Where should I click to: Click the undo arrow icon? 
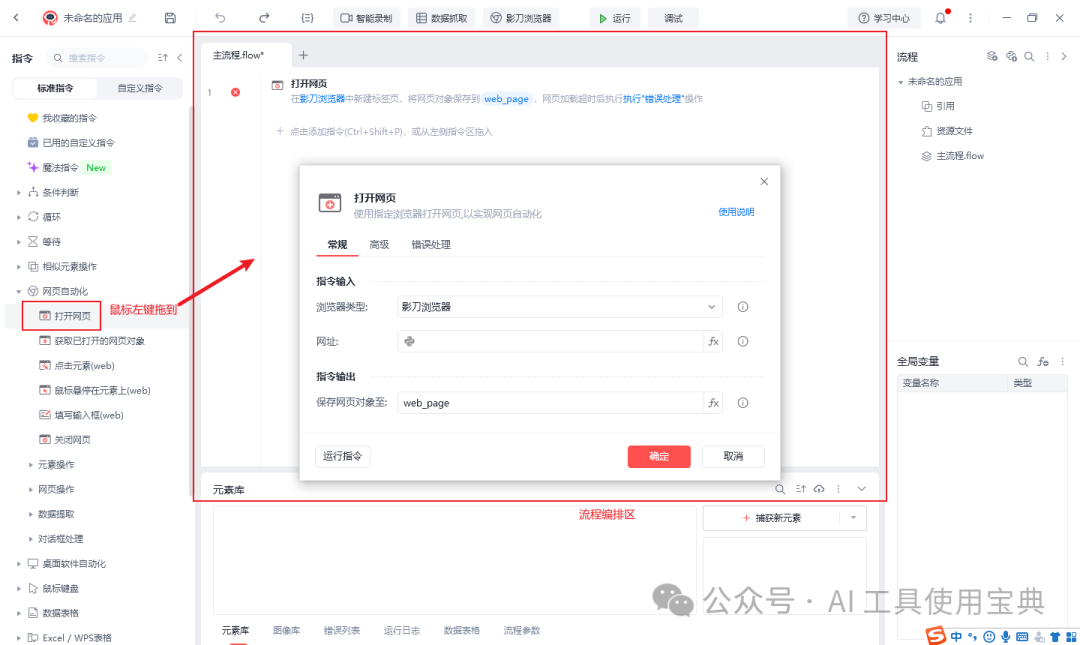(x=220, y=18)
